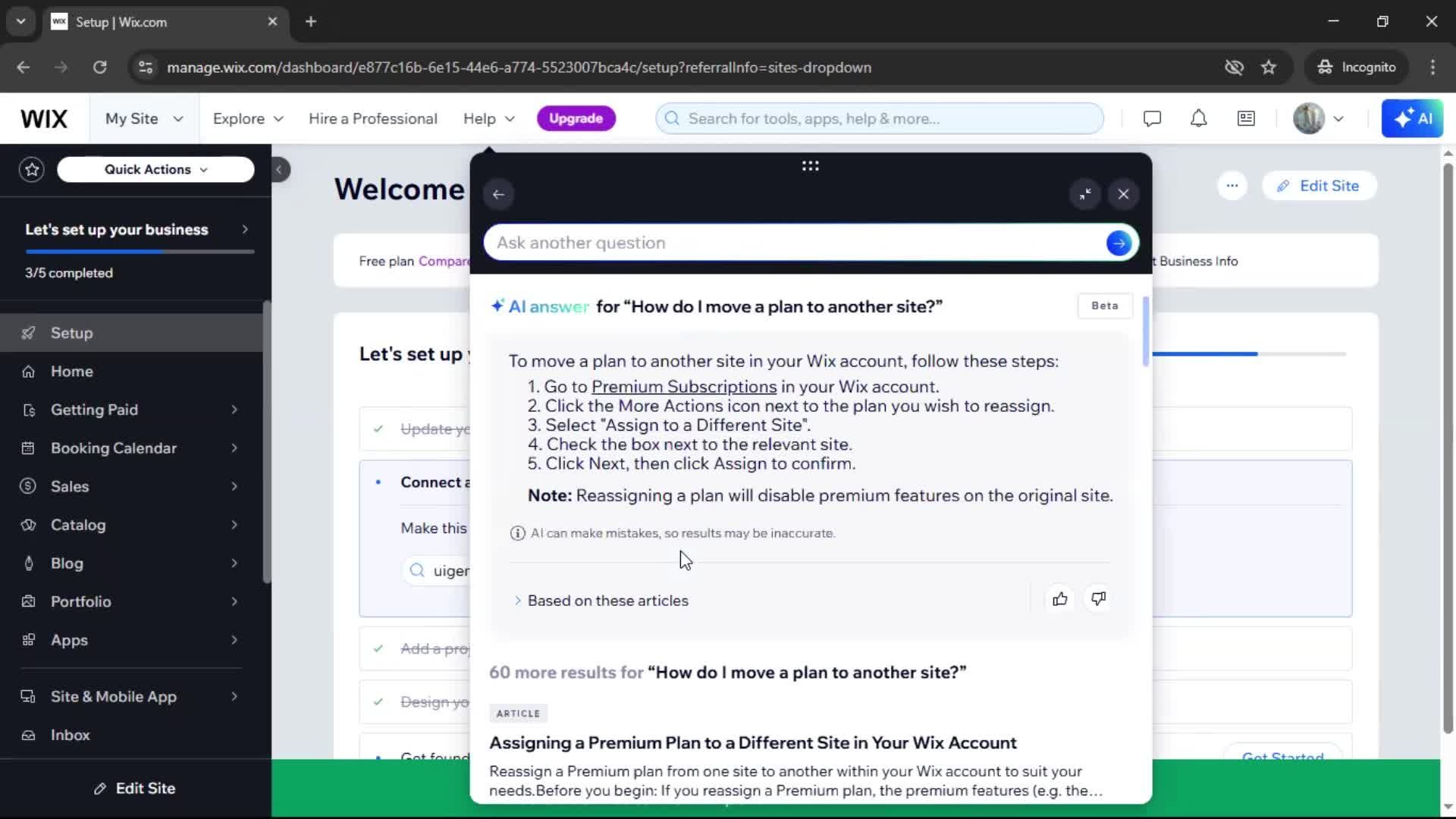
Task: Click Hire a Professional
Action: point(372,119)
